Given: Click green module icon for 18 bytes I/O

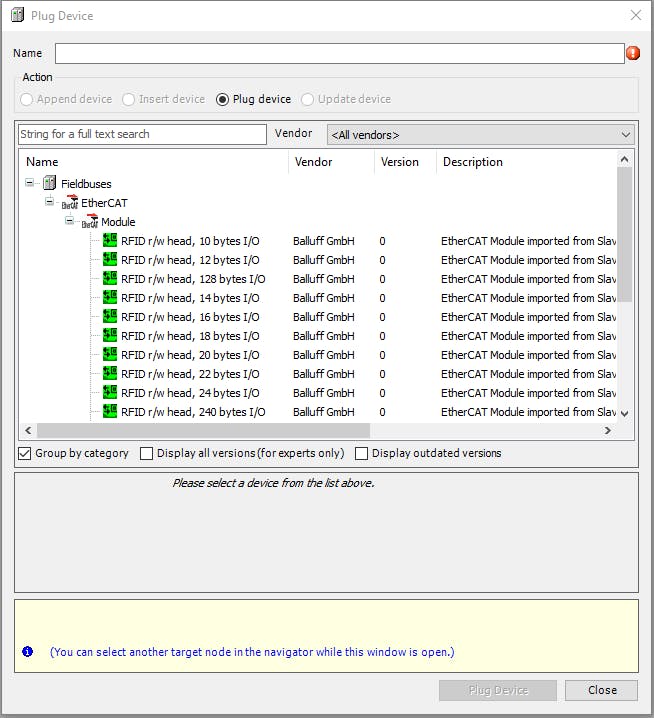Looking at the screenshot, I should (x=110, y=336).
